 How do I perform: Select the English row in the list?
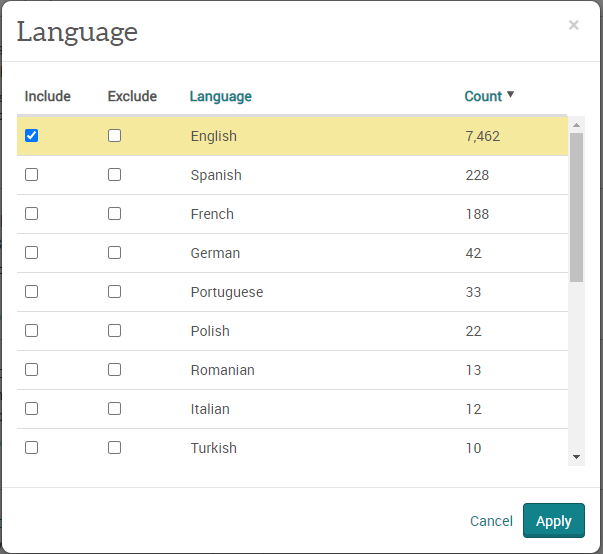pyautogui.click(x=292, y=136)
